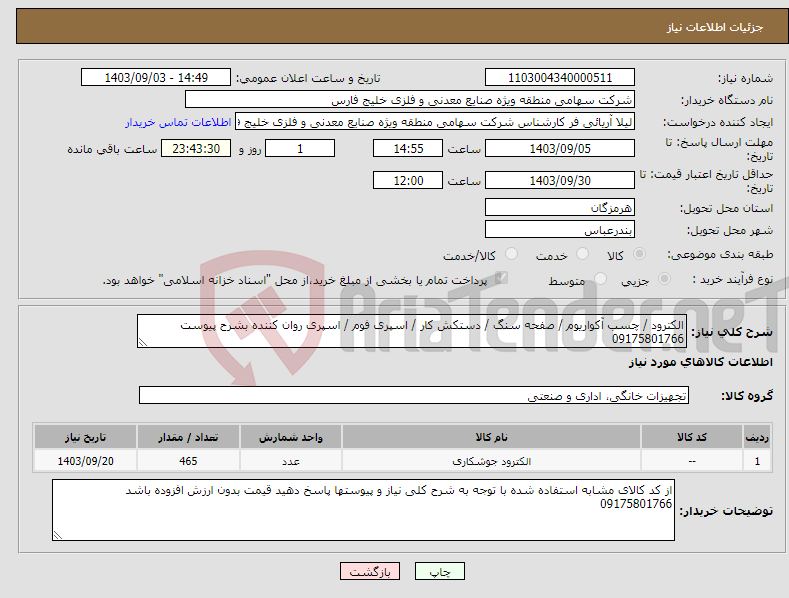789x598 pixels.
Task: Select the کالا radio button
Action: click(640, 254)
